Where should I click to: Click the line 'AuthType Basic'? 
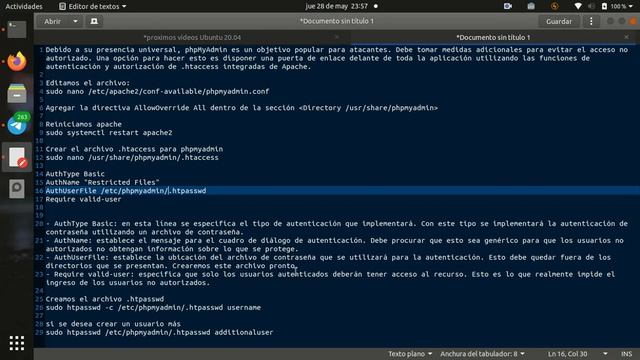pos(75,174)
